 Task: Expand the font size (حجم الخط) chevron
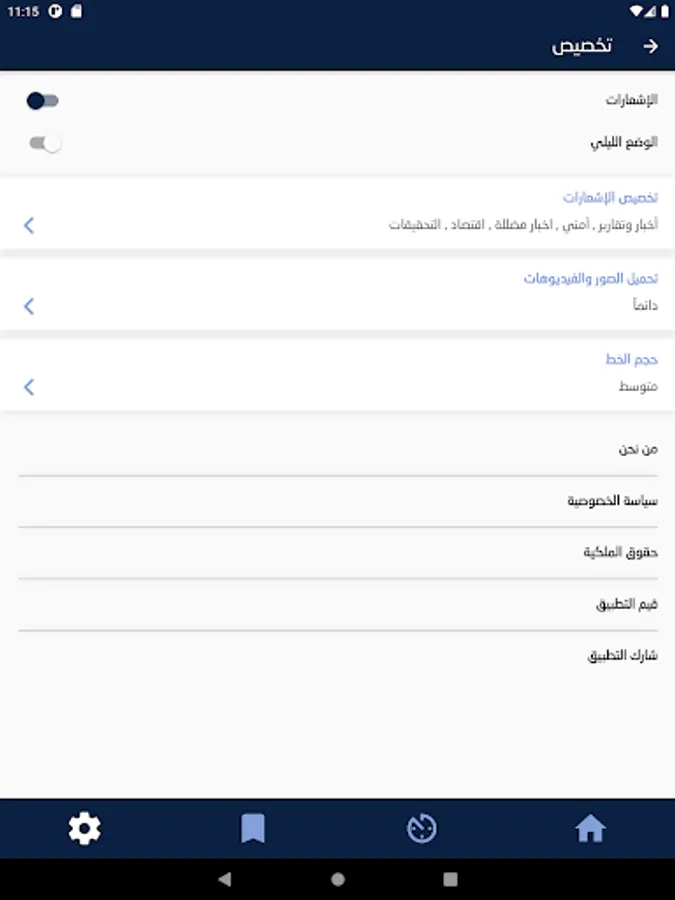[x=29, y=387]
